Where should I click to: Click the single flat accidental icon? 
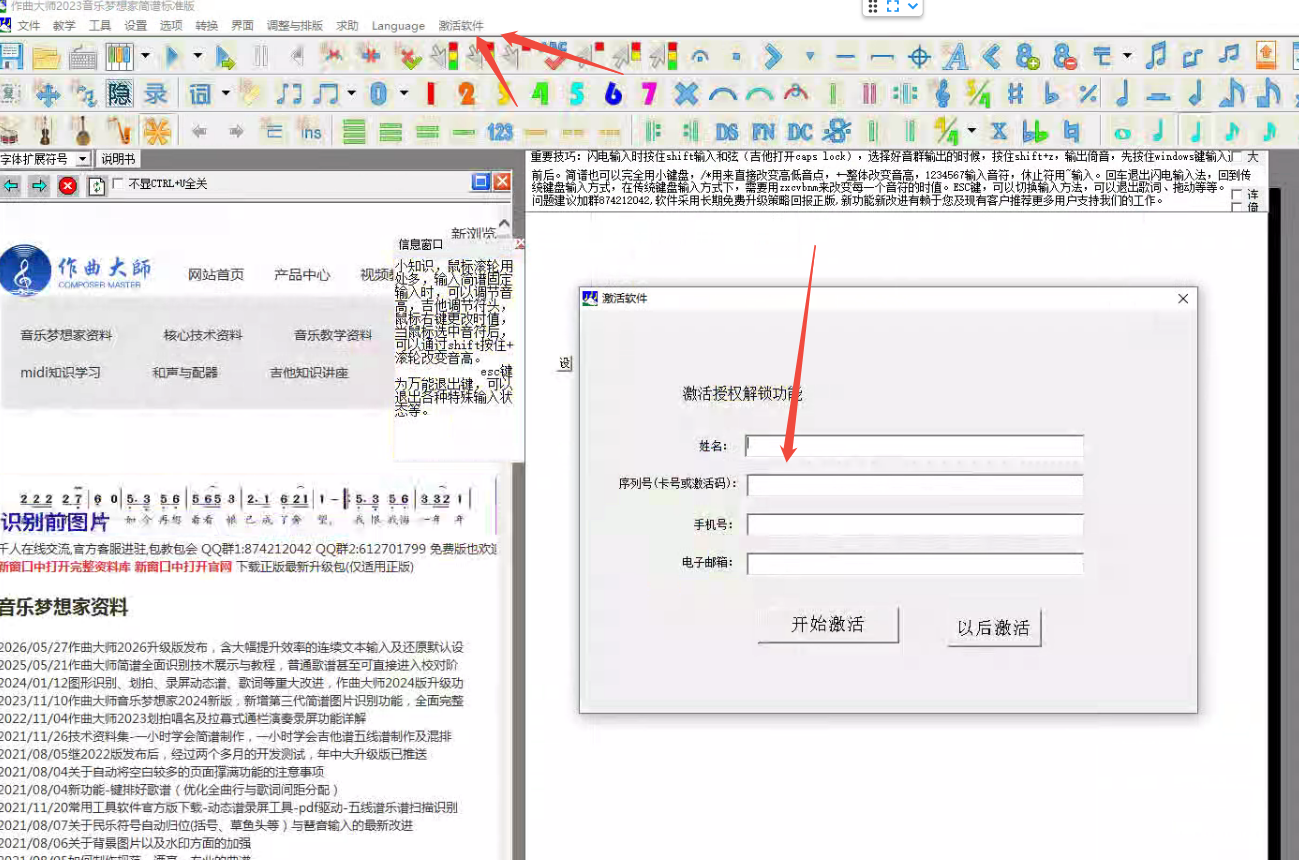[x=1051, y=94]
